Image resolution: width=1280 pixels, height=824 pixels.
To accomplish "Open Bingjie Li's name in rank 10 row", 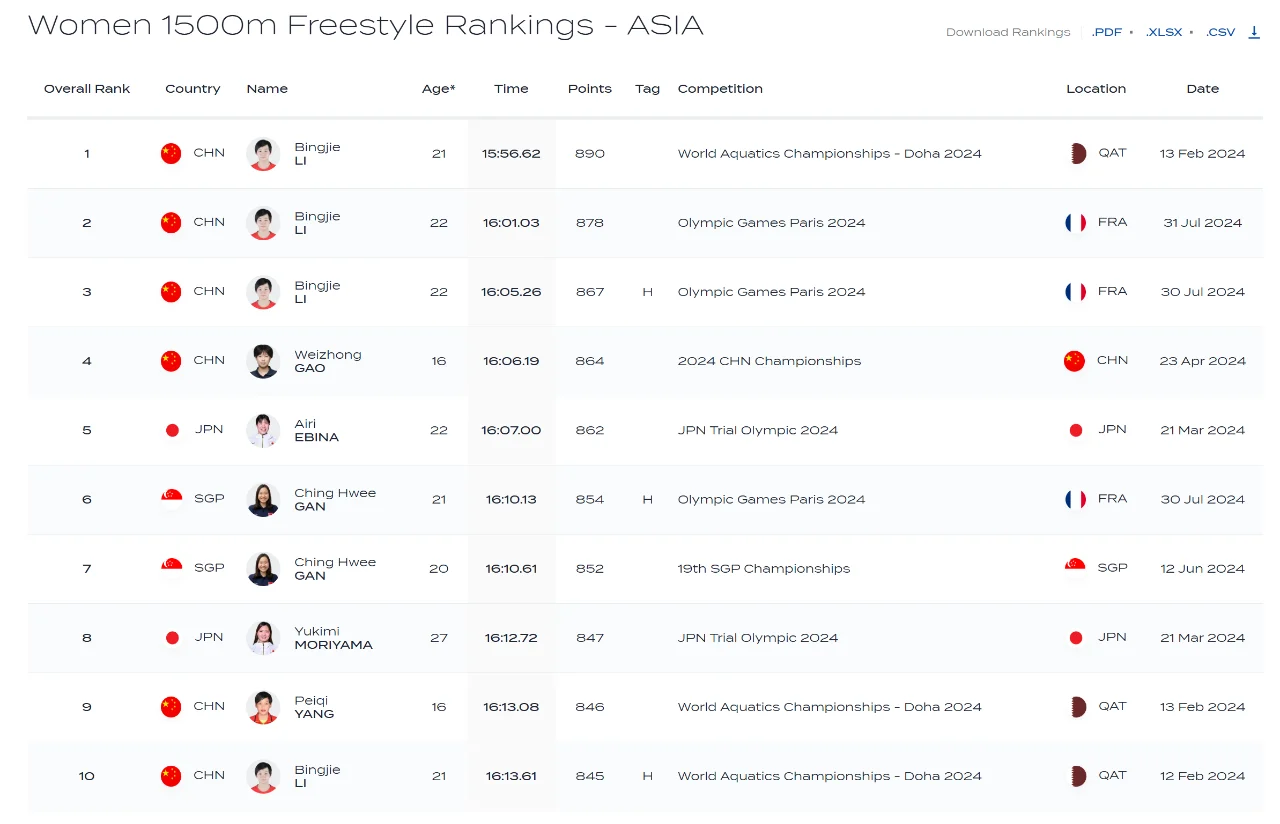I will [317, 776].
